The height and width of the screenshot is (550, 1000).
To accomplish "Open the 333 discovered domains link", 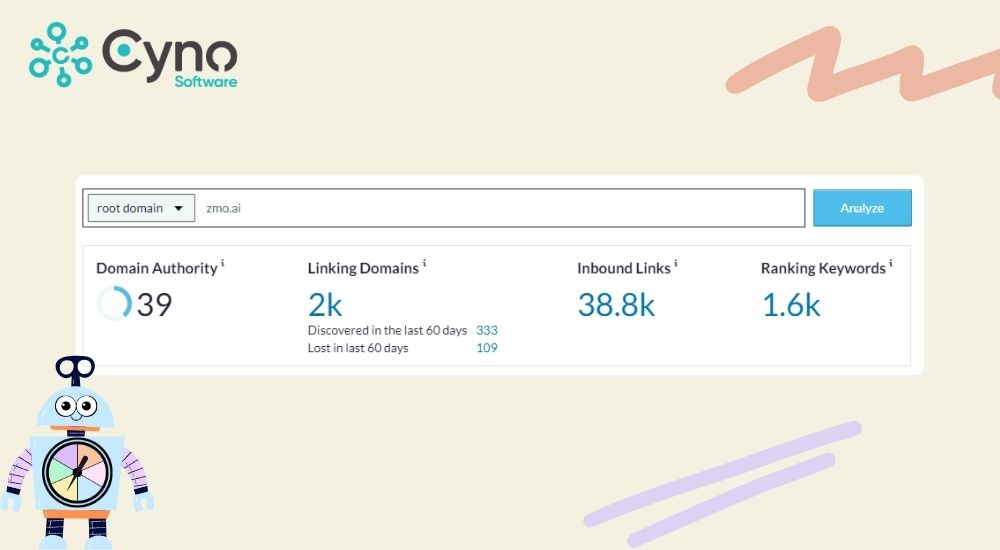I will (x=487, y=330).
